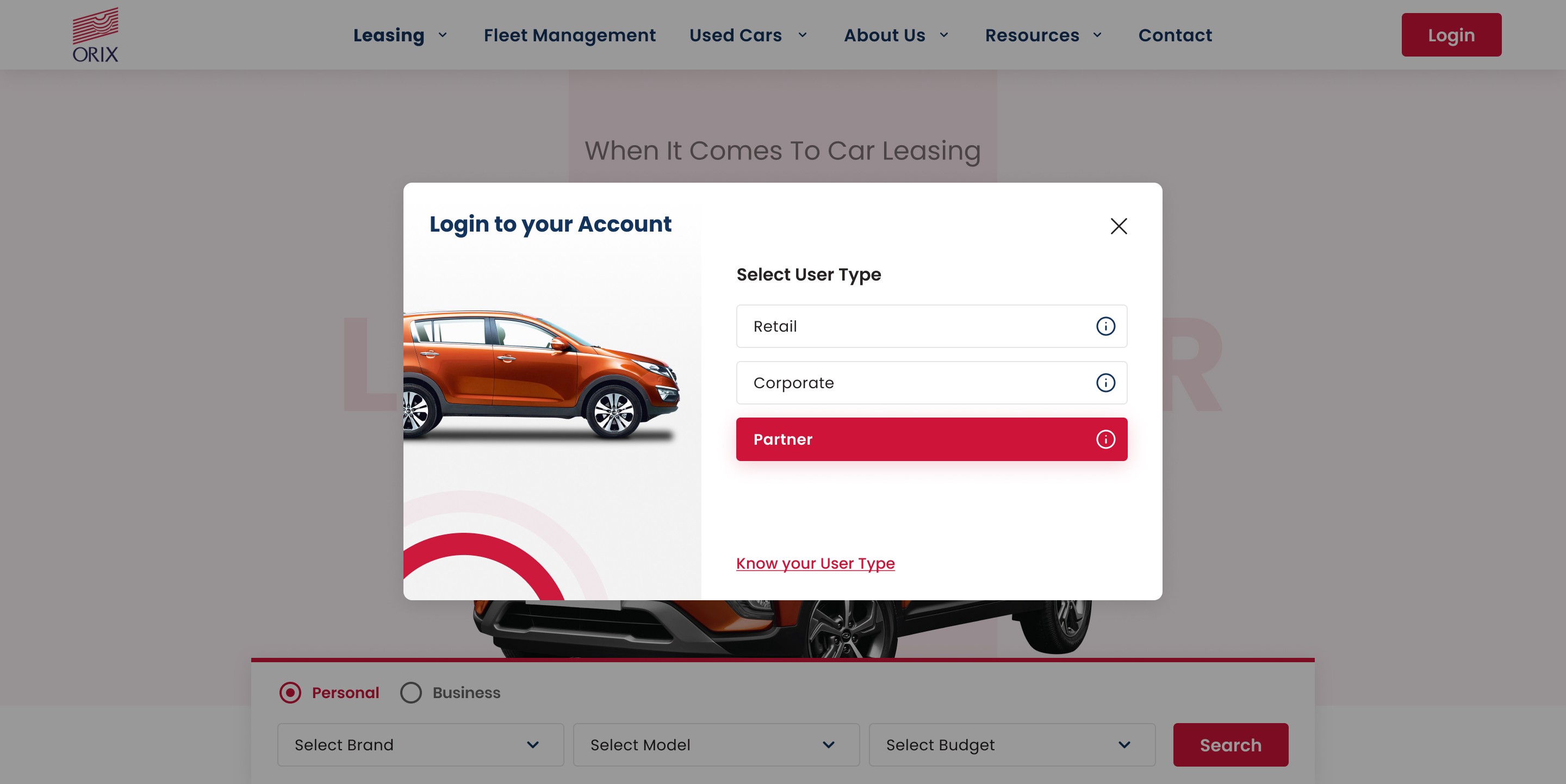Open the Select Model dropdown
This screenshot has width=1566, height=784.
click(716, 744)
